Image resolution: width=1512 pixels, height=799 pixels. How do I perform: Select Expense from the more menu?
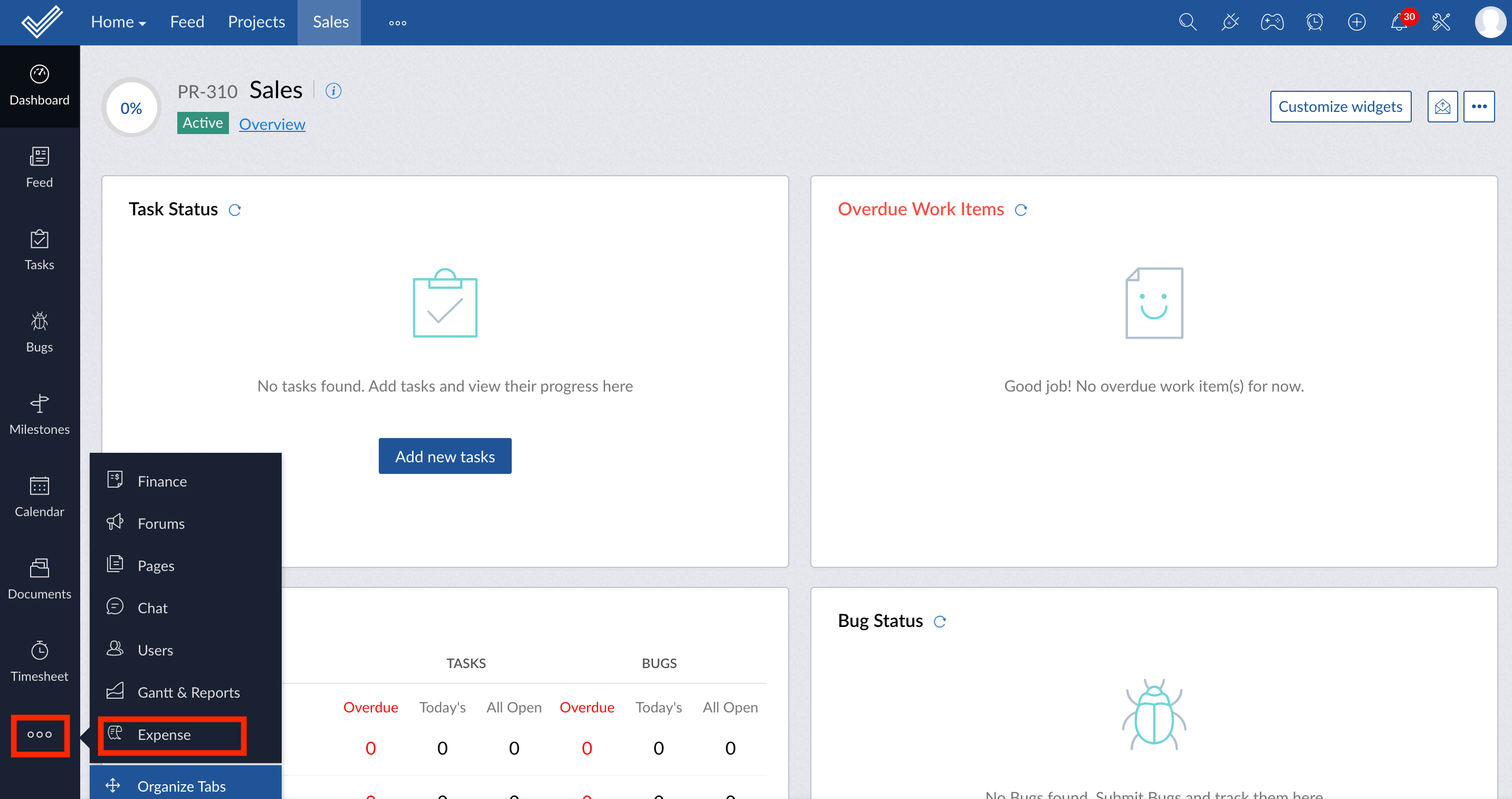click(165, 735)
